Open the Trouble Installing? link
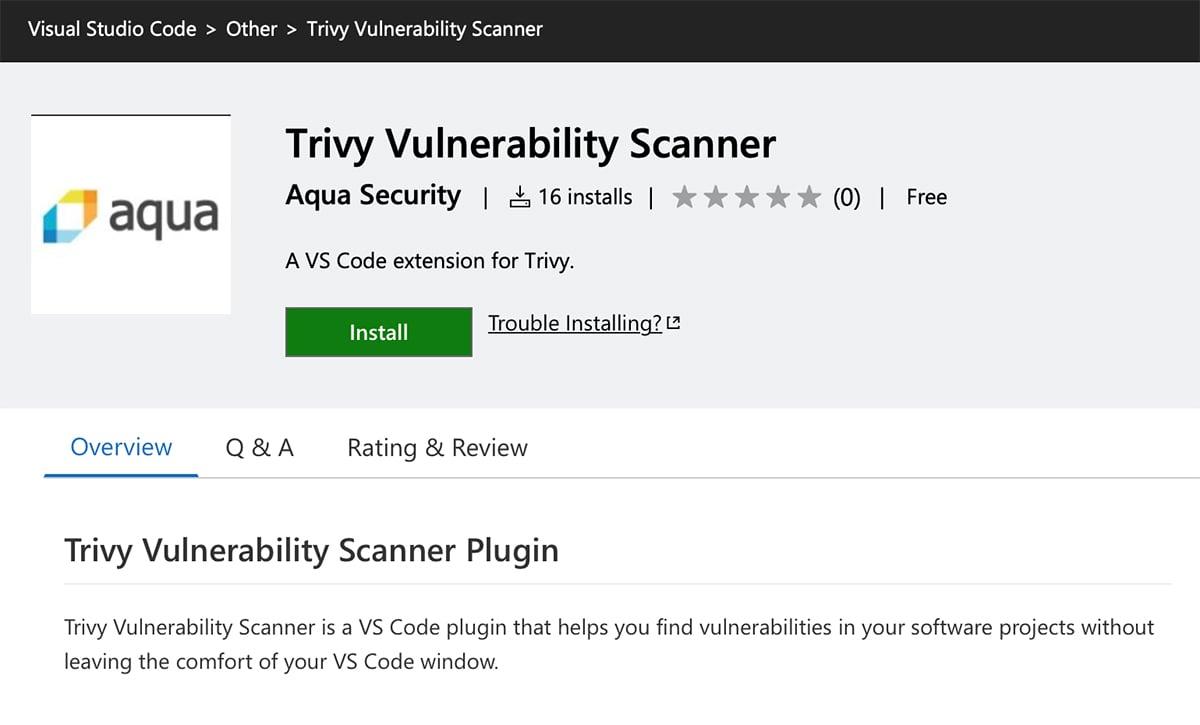The height and width of the screenshot is (725, 1200). tap(575, 323)
